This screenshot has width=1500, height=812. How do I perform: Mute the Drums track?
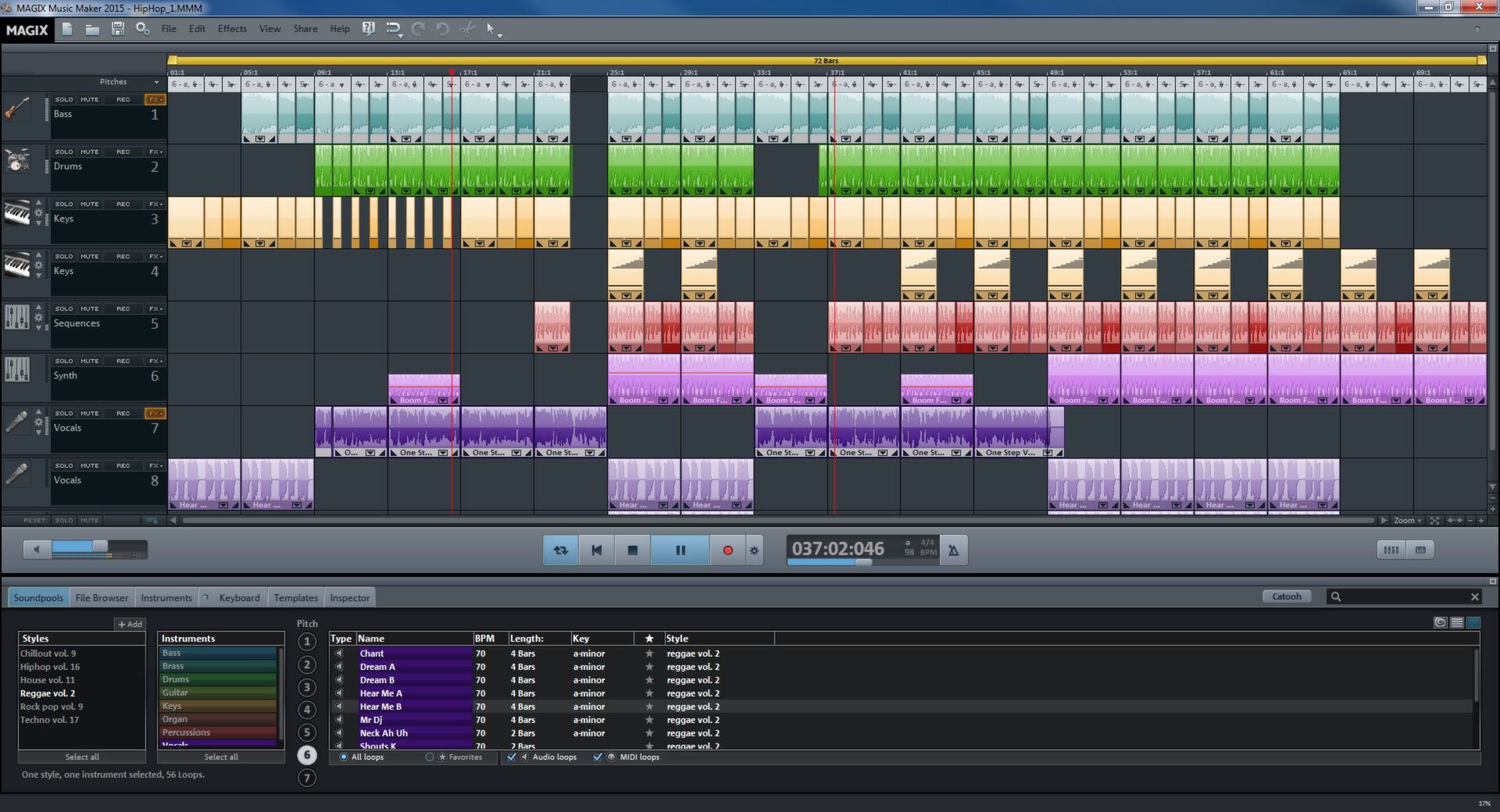point(89,152)
